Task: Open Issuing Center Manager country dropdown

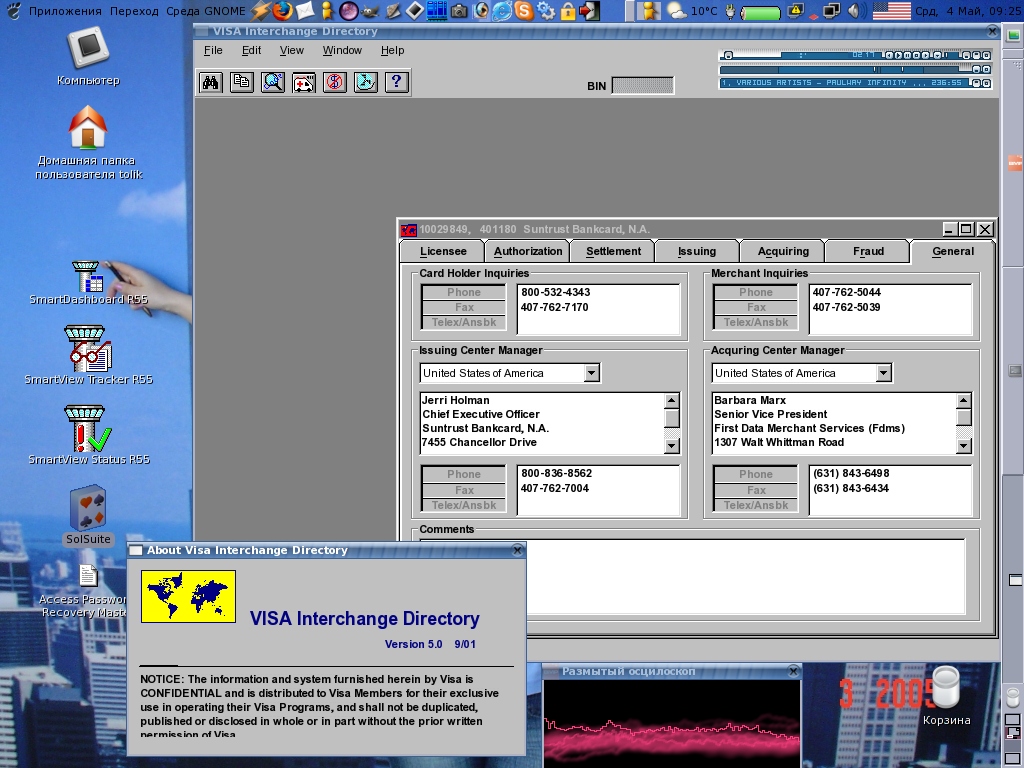Action: pyautogui.click(x=592, y=373)
